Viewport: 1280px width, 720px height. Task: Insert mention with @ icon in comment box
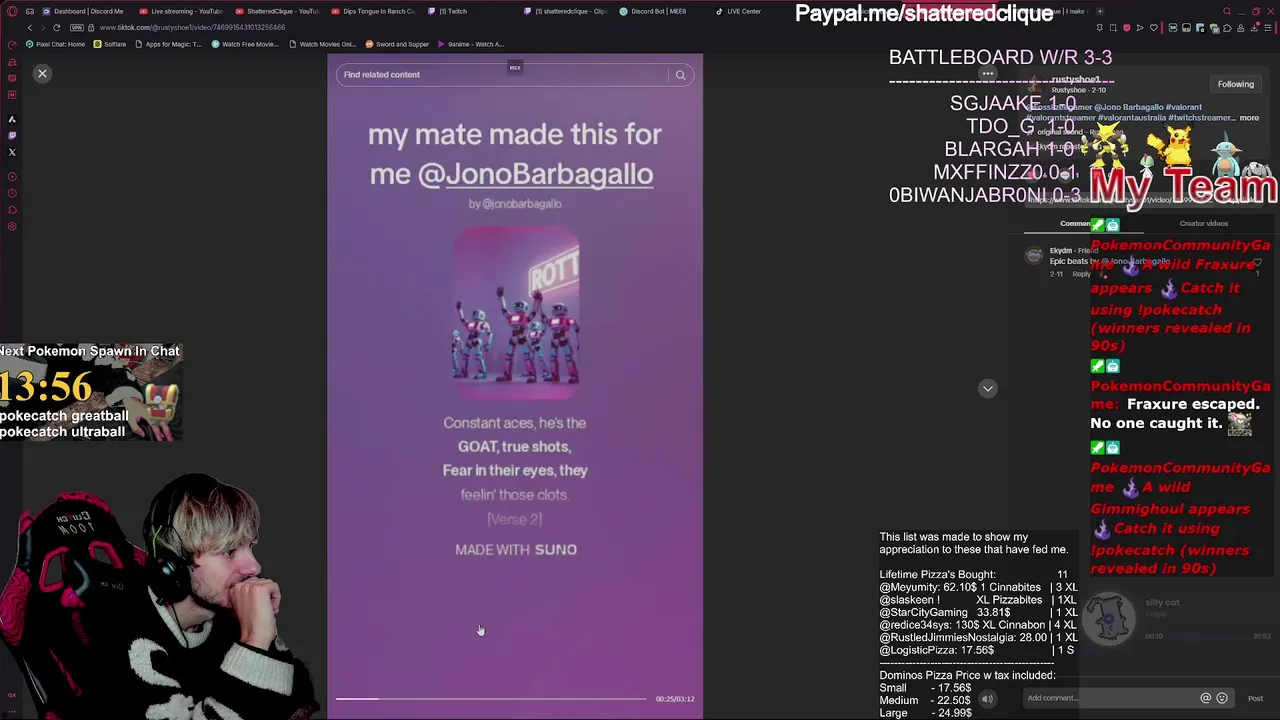pos(1205,698)
